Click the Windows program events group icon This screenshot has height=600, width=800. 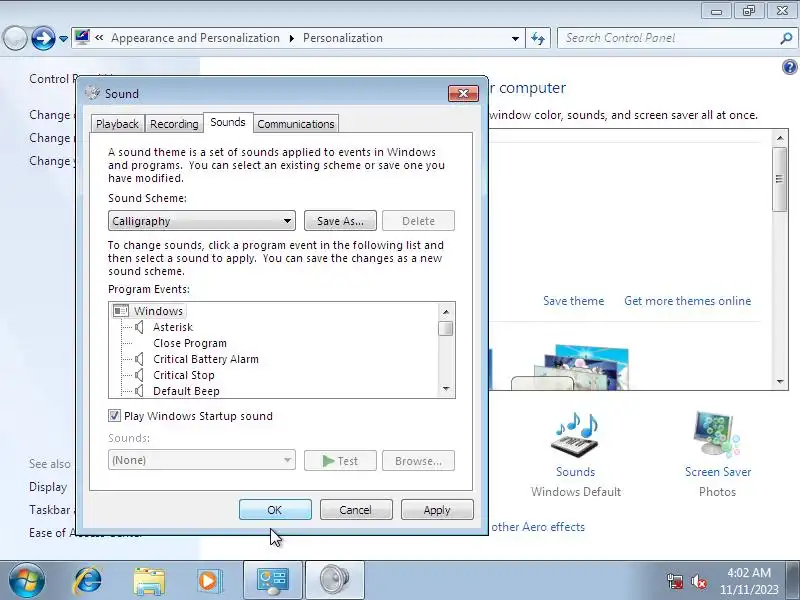121,311
